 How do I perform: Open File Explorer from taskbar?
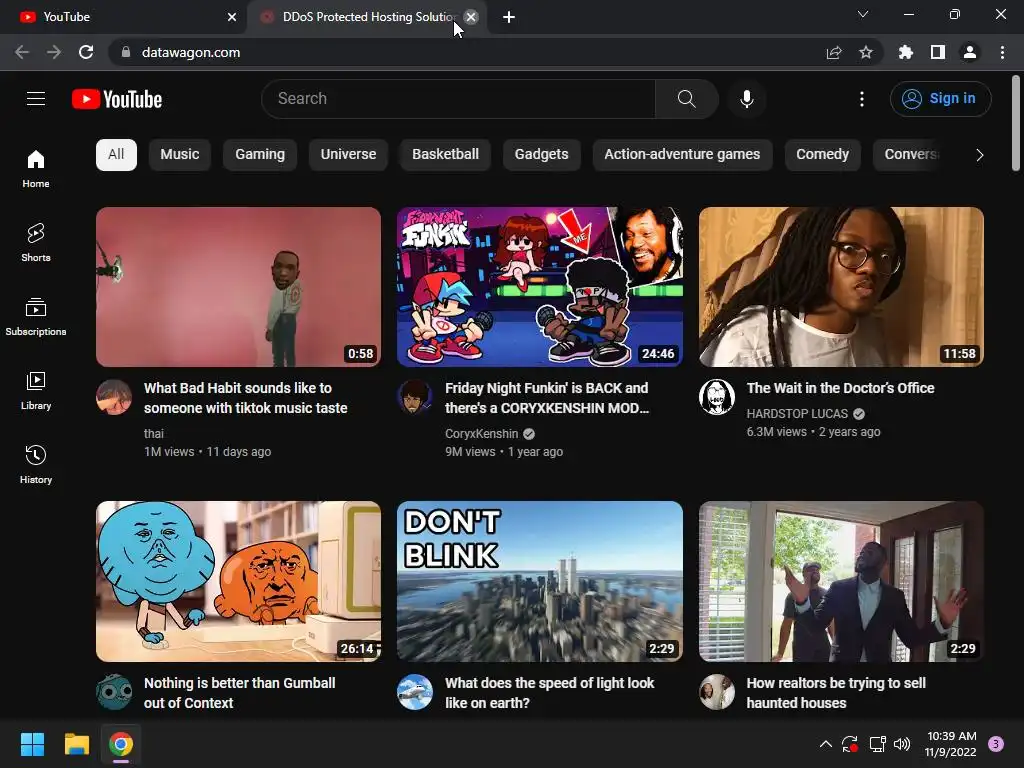[x=76, y=744]
